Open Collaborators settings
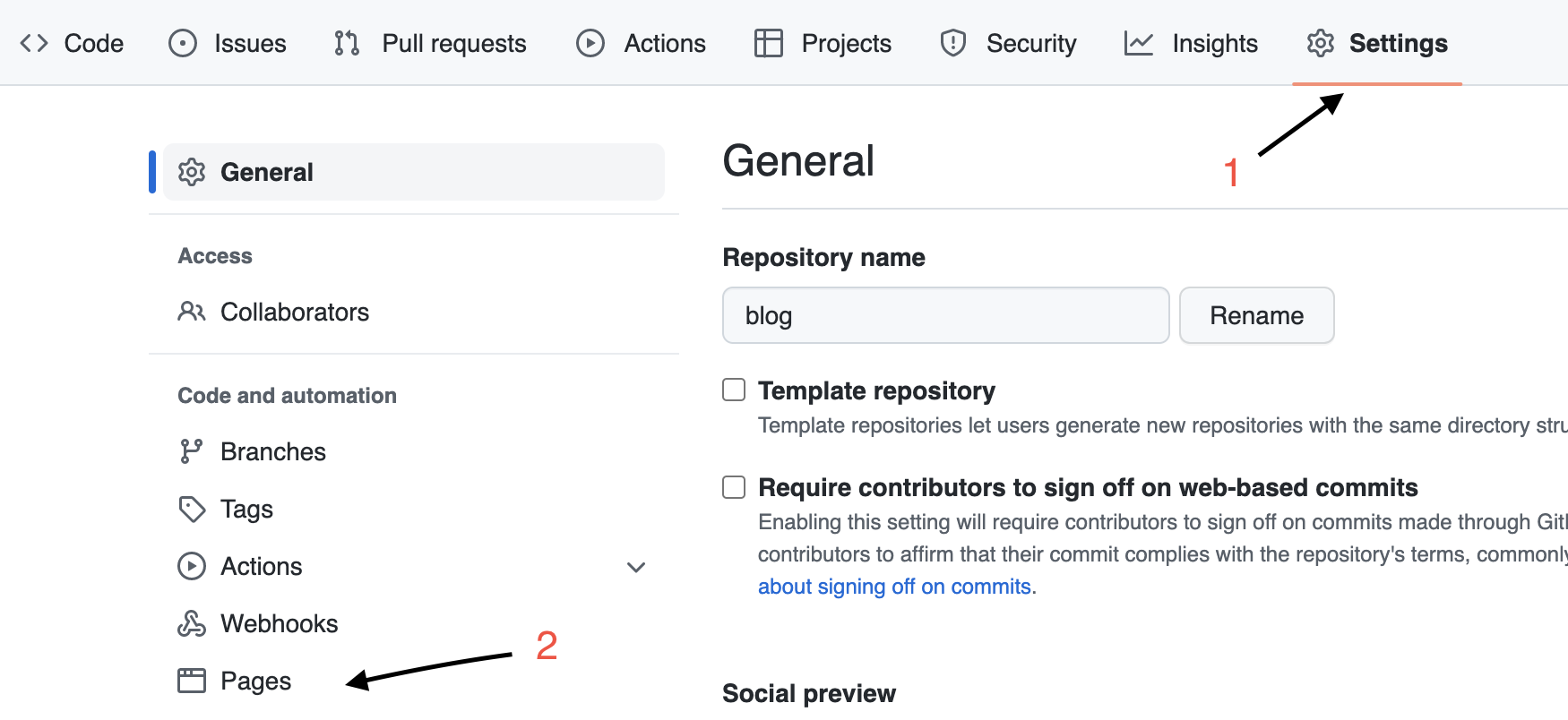This screenshot has width=1568, height=720. [x=295, y=312]
